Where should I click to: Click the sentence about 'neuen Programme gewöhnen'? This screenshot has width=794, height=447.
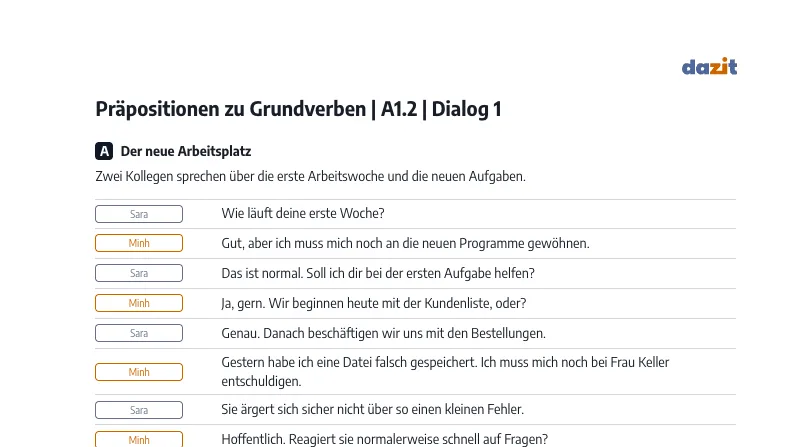(405, 243)
